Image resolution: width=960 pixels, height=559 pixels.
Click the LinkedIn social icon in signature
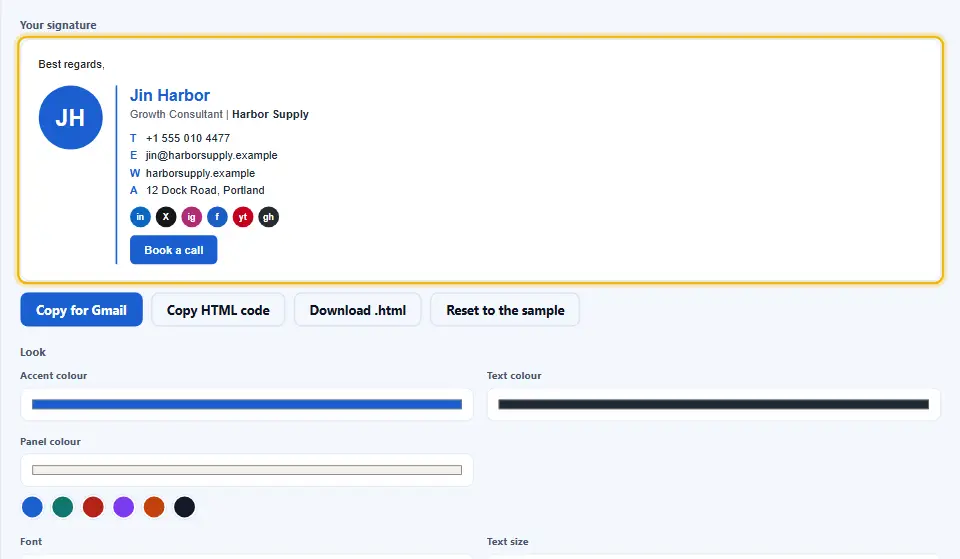(x=140, y=217)
